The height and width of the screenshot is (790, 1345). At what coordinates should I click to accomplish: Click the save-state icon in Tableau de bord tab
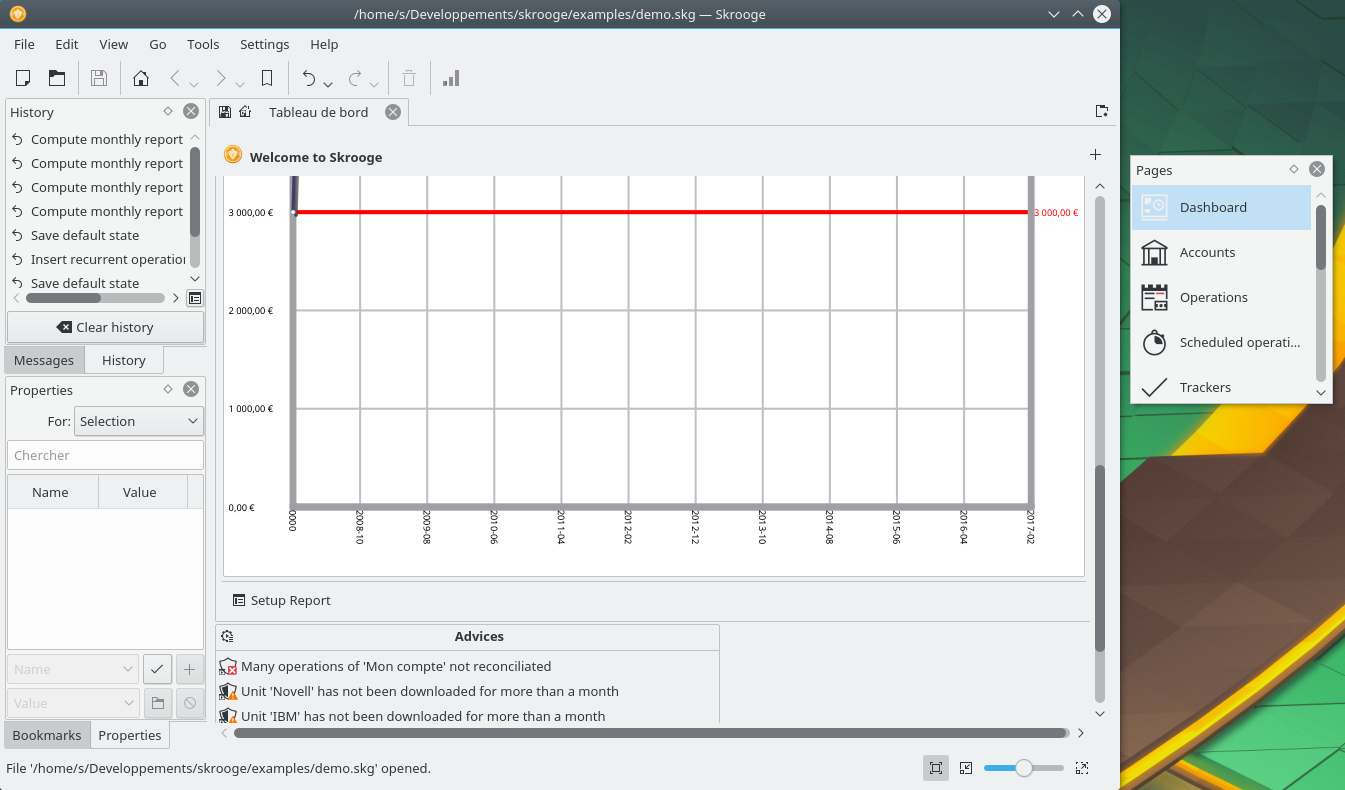click(x=225, y=112)
